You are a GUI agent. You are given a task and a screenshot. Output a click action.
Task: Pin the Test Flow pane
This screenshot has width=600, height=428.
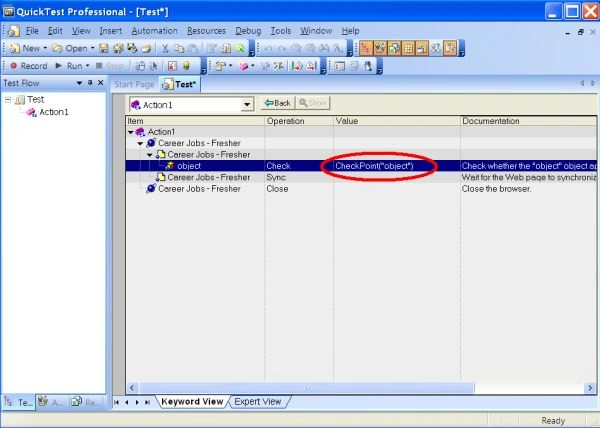point(90,83)
